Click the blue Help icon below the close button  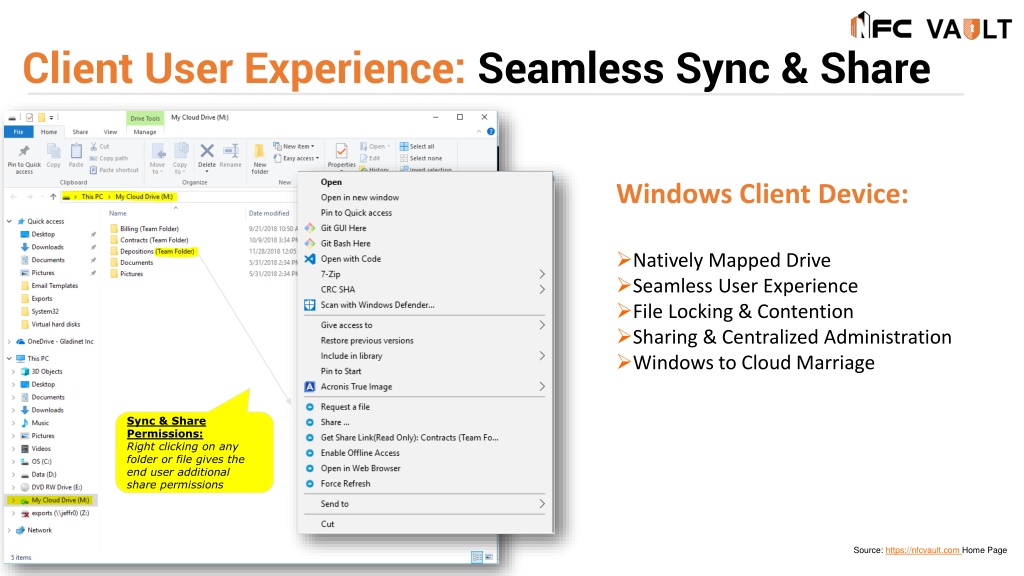491,131
